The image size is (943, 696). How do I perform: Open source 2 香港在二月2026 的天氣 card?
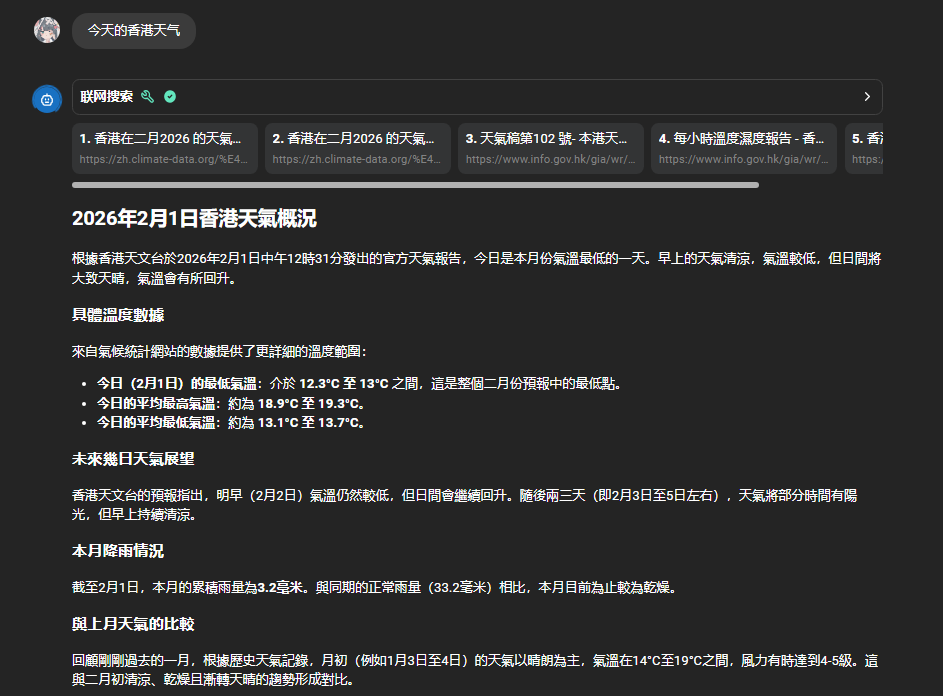click(x=358, y=149)
